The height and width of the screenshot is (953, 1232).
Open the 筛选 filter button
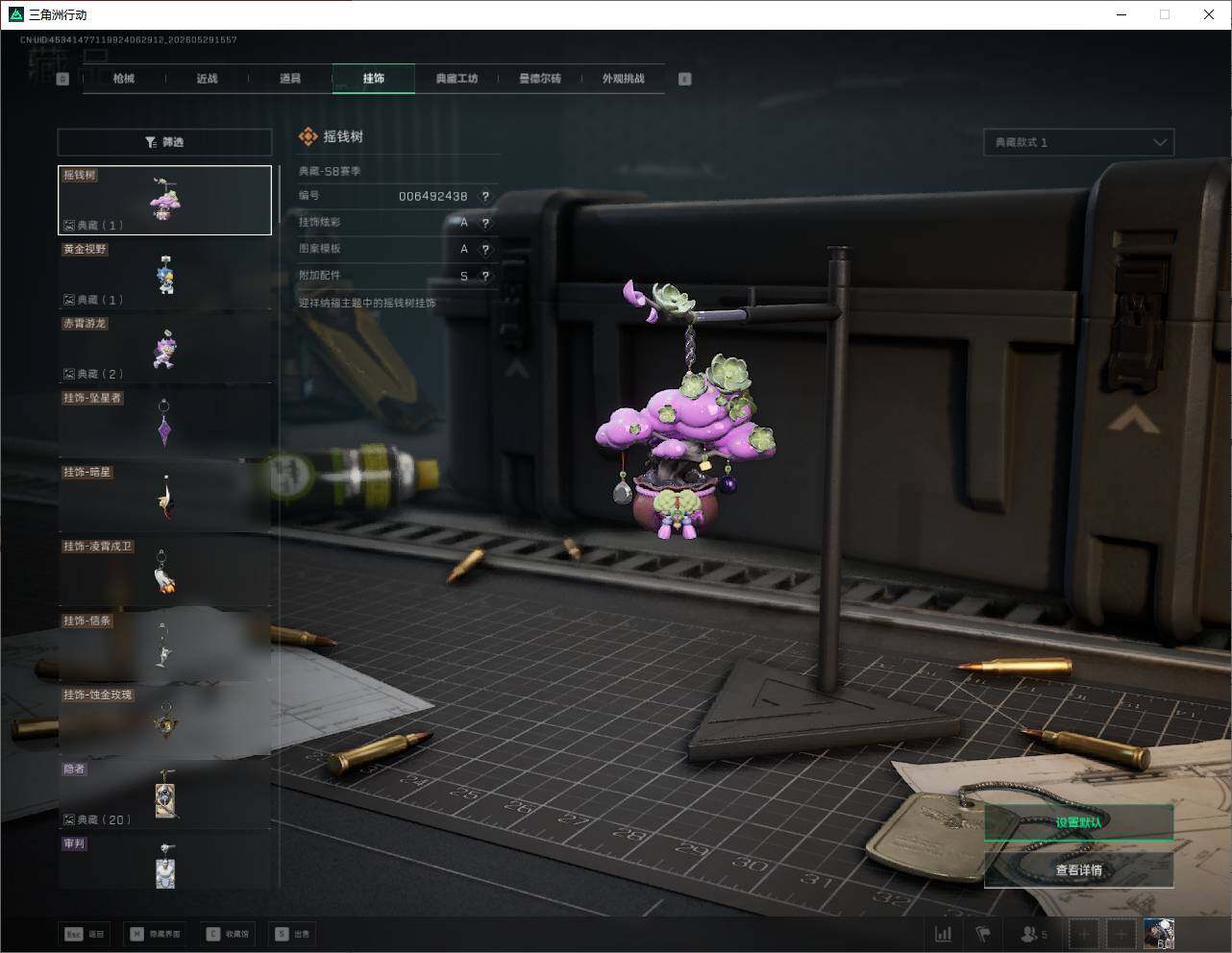point(164,142)
